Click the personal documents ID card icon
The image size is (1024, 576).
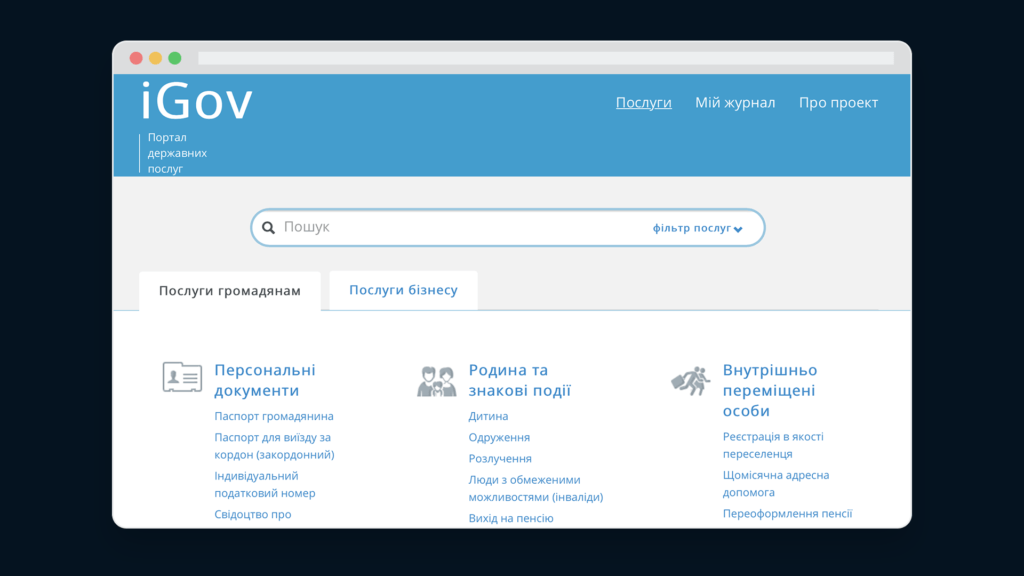(182, 377)
